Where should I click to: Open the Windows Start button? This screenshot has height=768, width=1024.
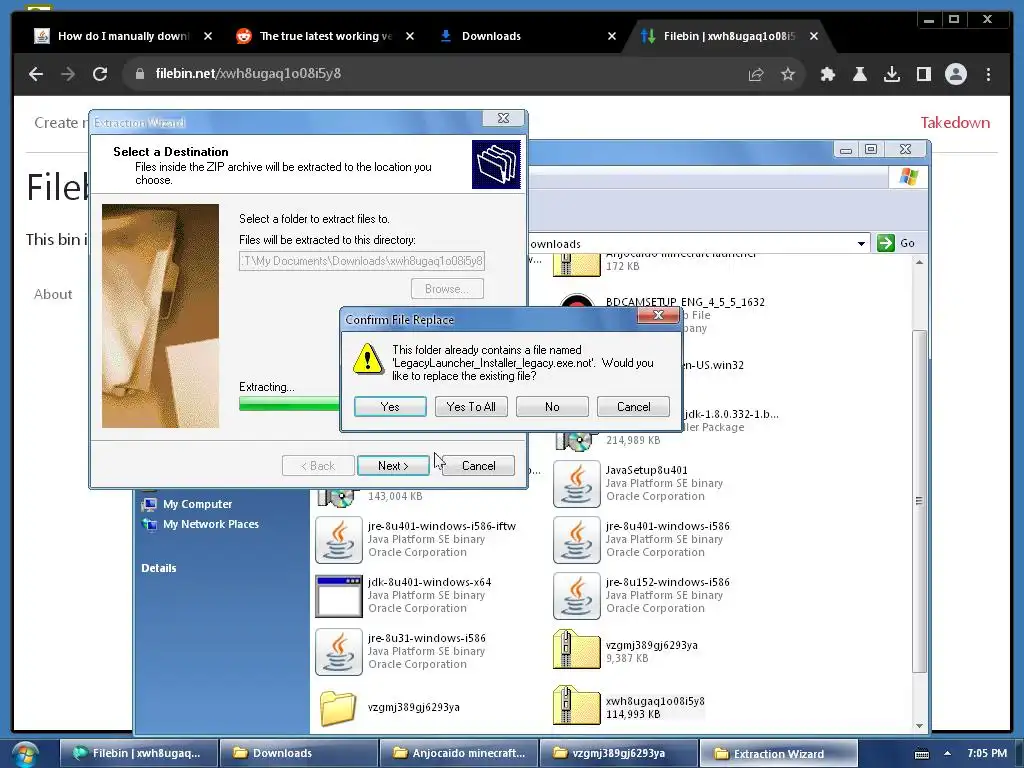pyautogui.click(x=25, y=754)
